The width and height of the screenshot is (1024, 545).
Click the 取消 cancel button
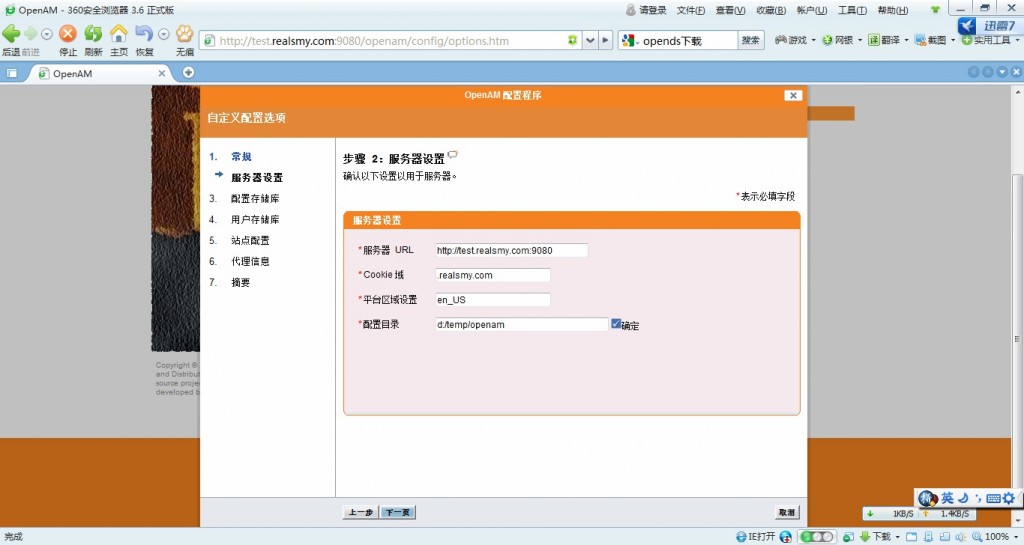pyautogui.click(x=787, y=512)
